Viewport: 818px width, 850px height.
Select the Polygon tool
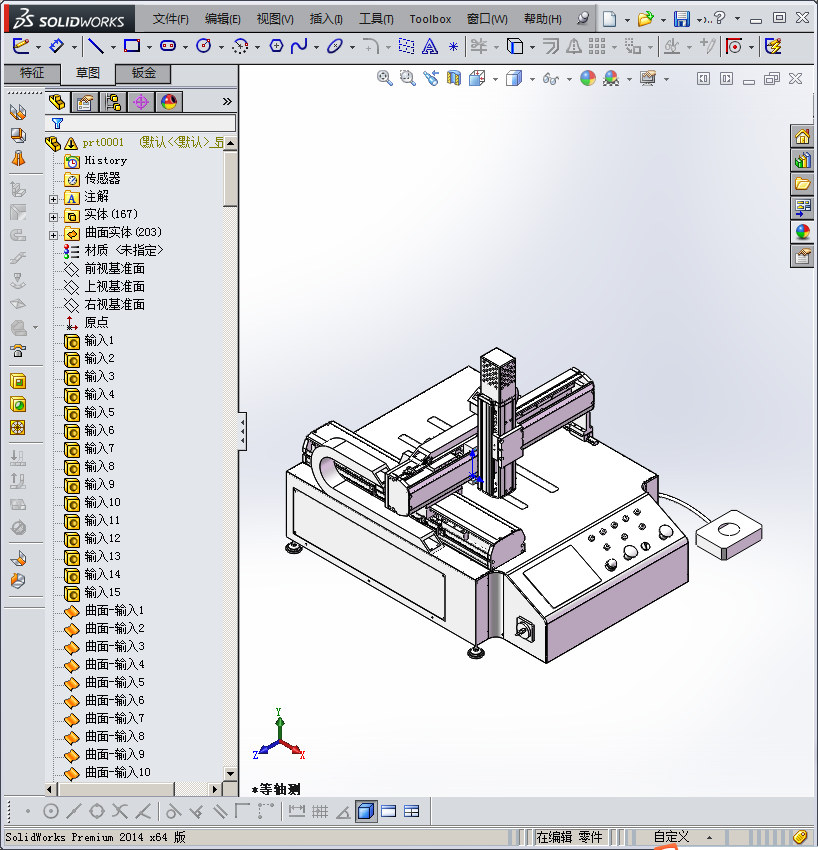pos(276,46)
